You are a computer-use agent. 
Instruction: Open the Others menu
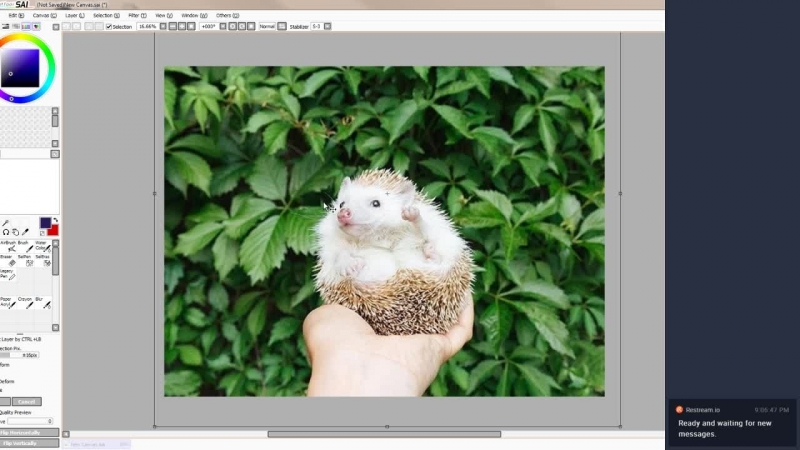(x=227, y=15)
